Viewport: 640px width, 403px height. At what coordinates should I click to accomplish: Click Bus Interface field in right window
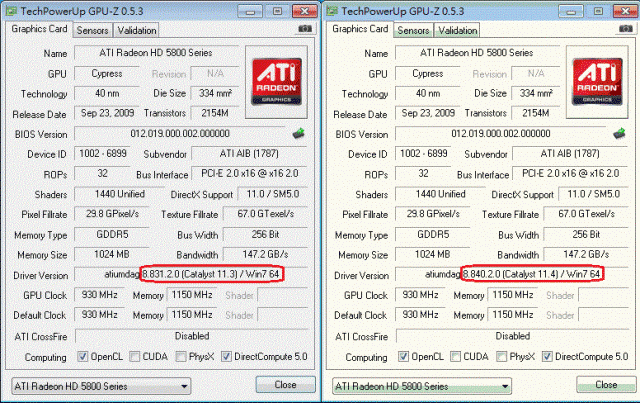click(570, 174)
